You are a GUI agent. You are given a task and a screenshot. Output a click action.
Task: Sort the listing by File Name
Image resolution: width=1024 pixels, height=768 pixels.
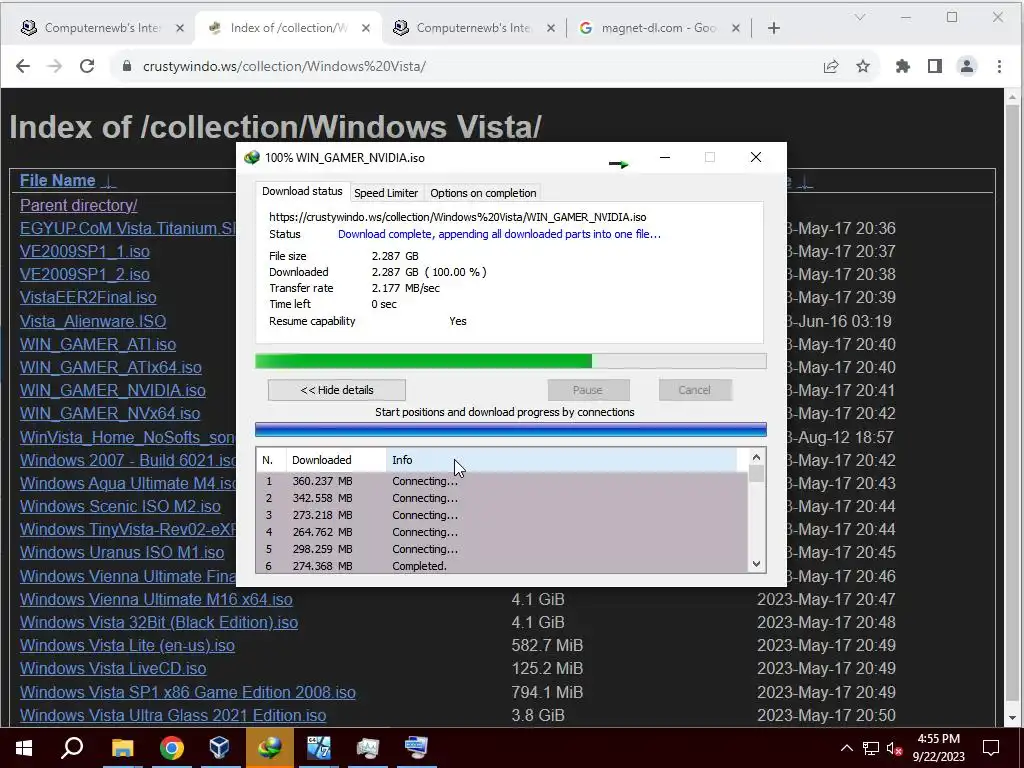[x=57, y=180]
